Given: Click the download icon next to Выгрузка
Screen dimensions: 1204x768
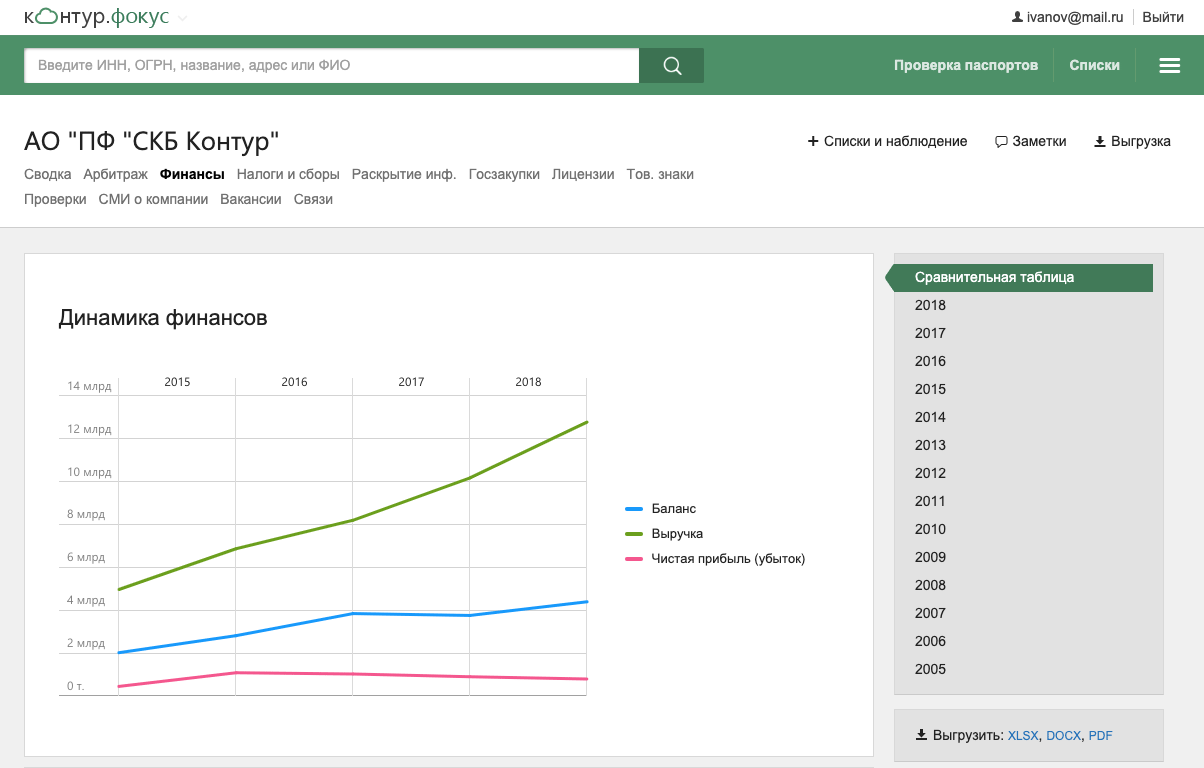Looking at the screenshot, I should (1100, 141).
